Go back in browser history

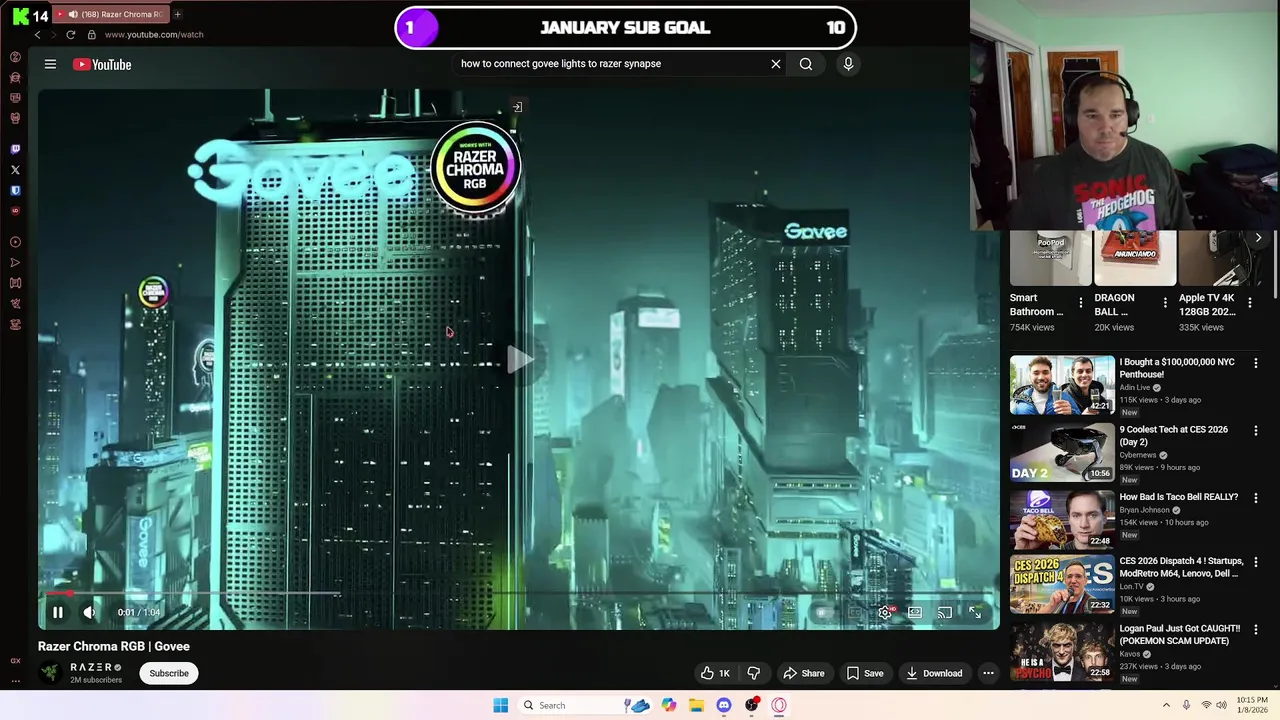coord(38,34)
